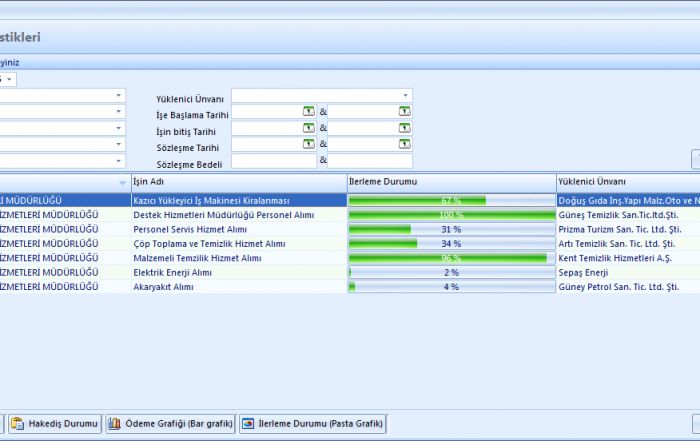The height and width of the screenshot is (441, 700).
Task: Sort by İşin Adı column header
Action: pyautogui.click(x=237, y=182)
